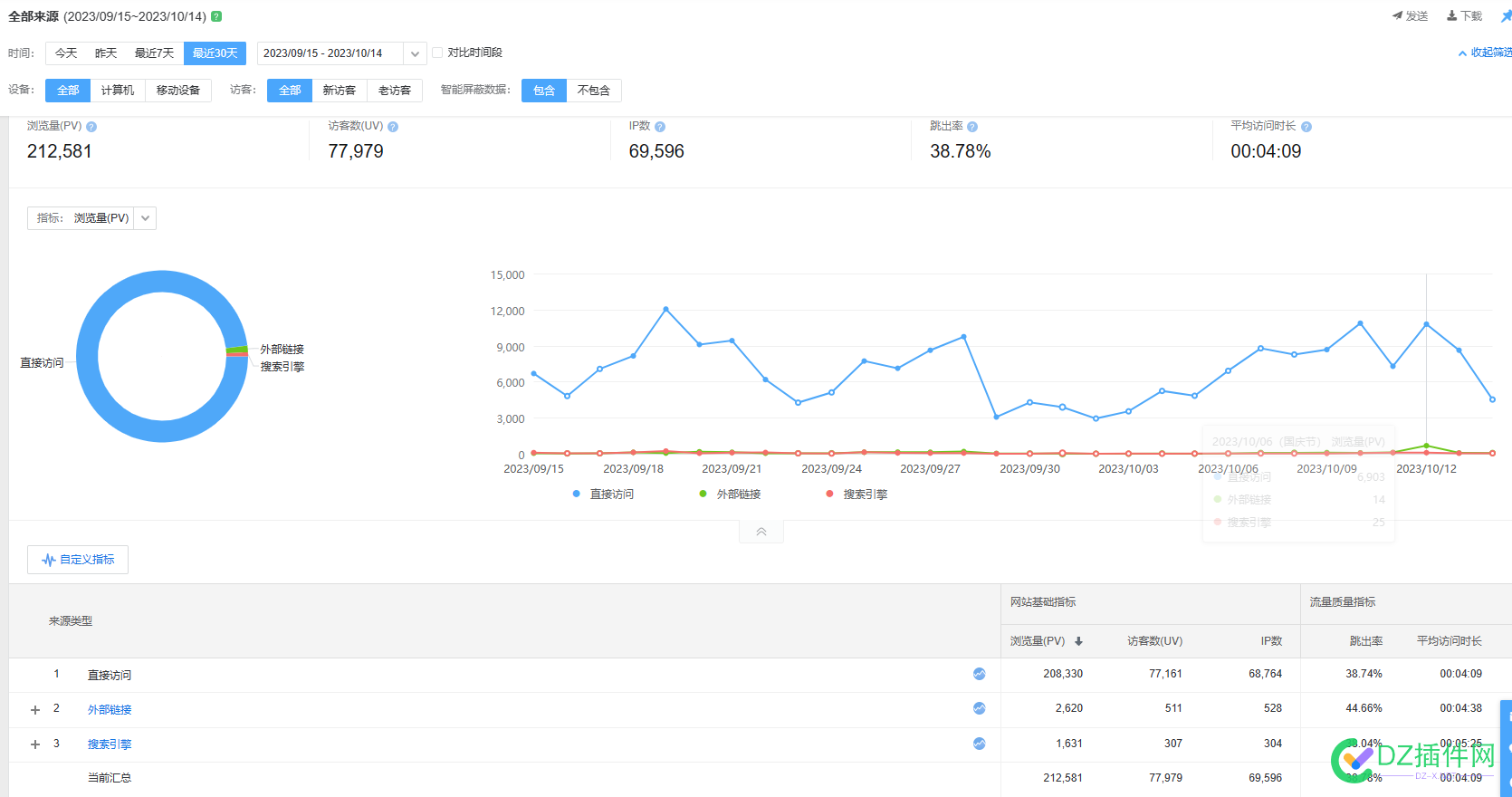Sort by IP数 column header
This screenshot has width=1512, height=797.
[x=1271, y=641]
